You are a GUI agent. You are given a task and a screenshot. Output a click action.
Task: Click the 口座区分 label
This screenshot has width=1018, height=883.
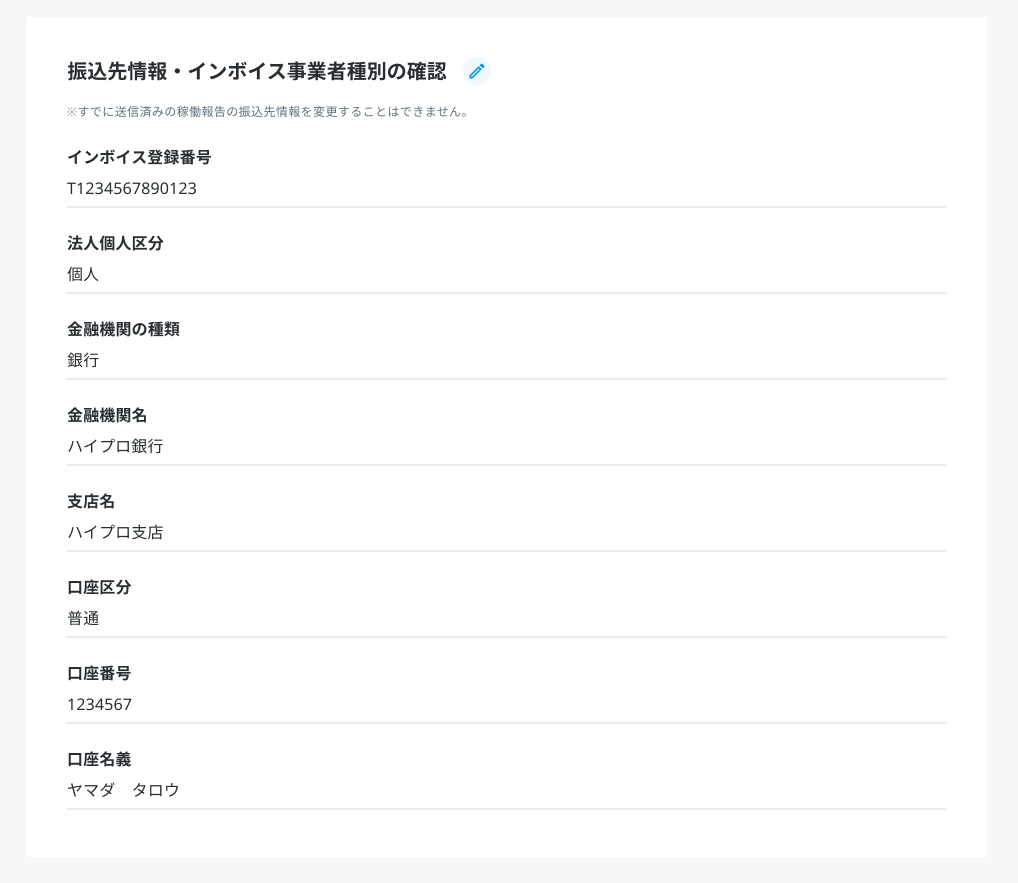99,588
